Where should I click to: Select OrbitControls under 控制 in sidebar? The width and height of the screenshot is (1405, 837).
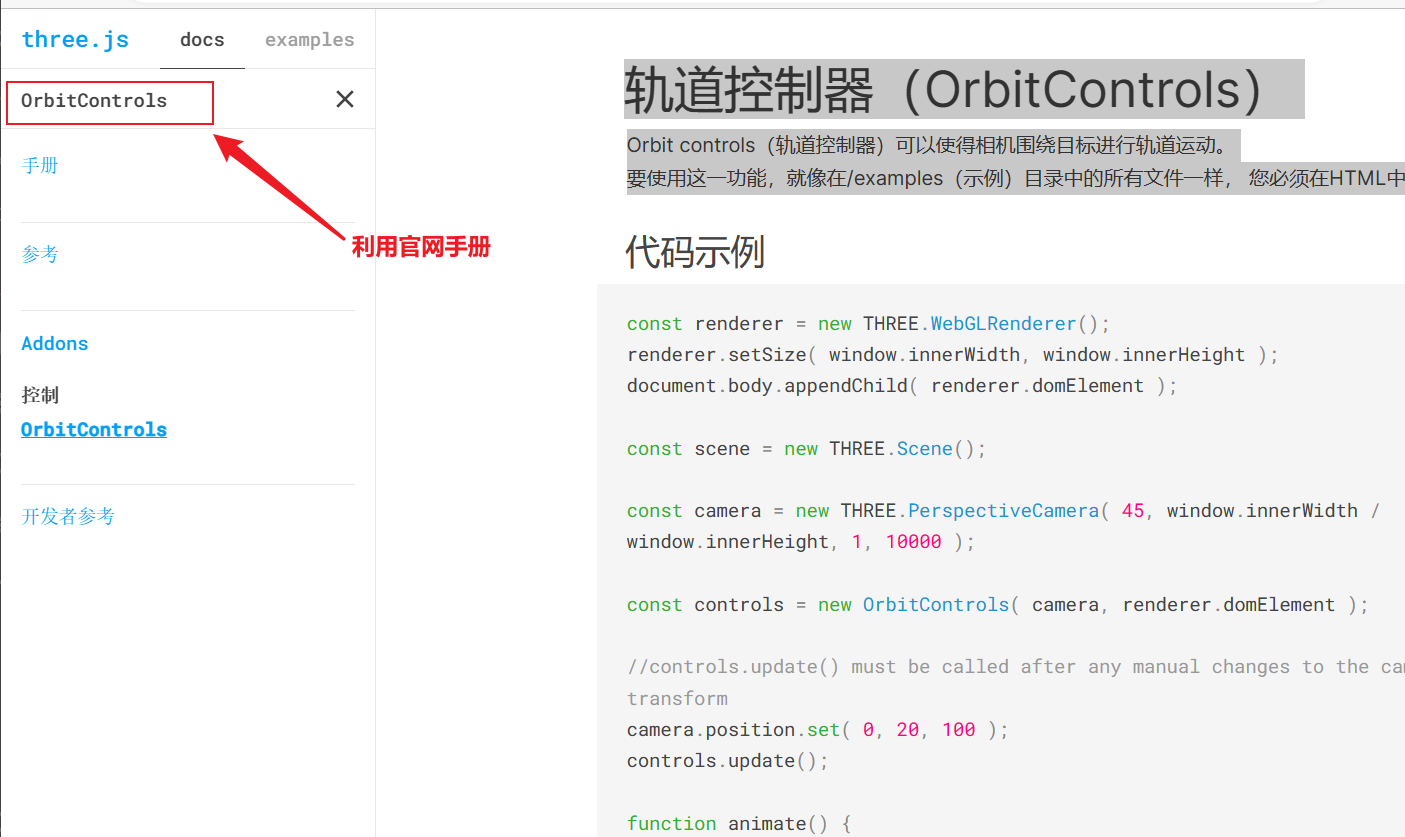click(93, 429)
